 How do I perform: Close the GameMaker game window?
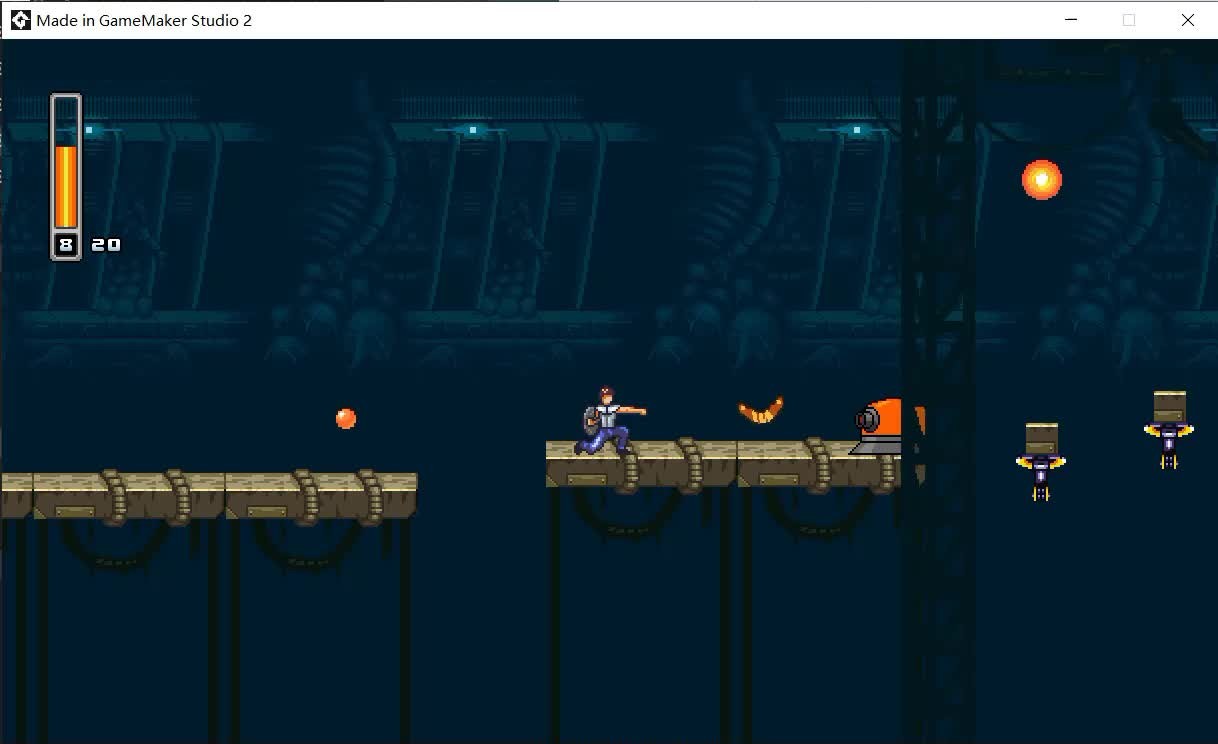tap(1187, 20)
